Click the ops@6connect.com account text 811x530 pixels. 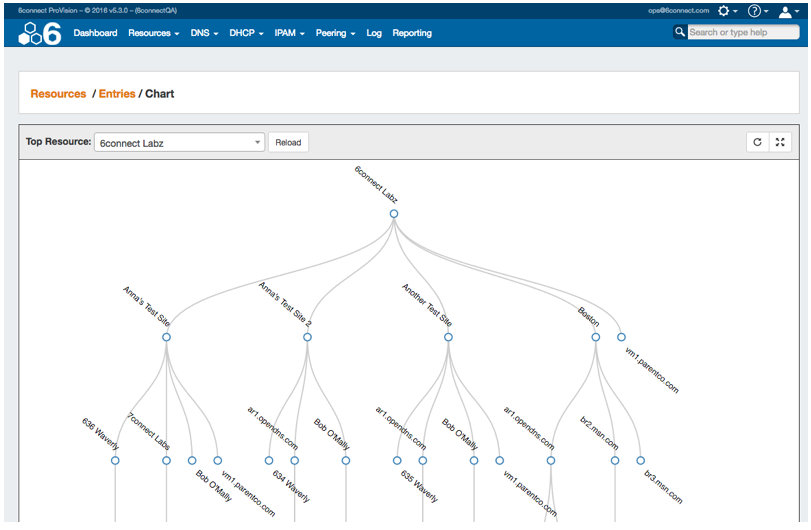(678, 10)
